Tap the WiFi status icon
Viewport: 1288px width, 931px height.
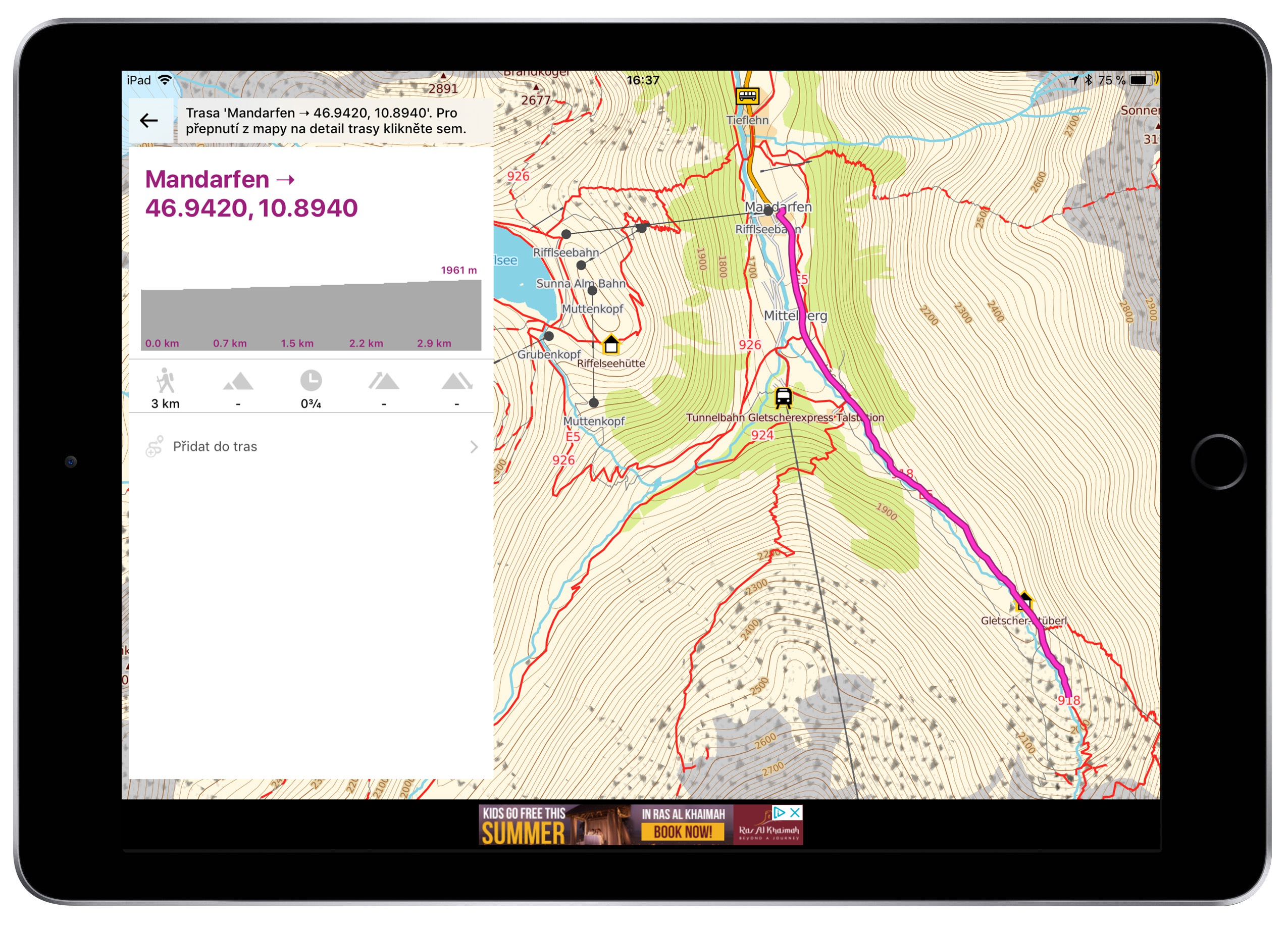click(x=165, y=80)
